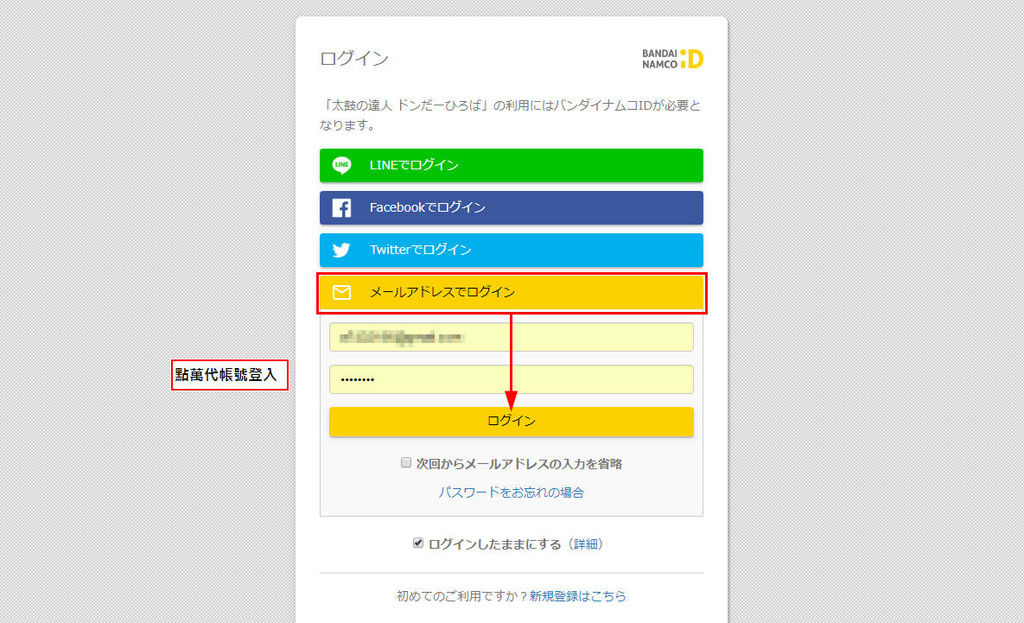
Task: Click the 初めてのご利用ですか？ text
Action: click(462, 596)
